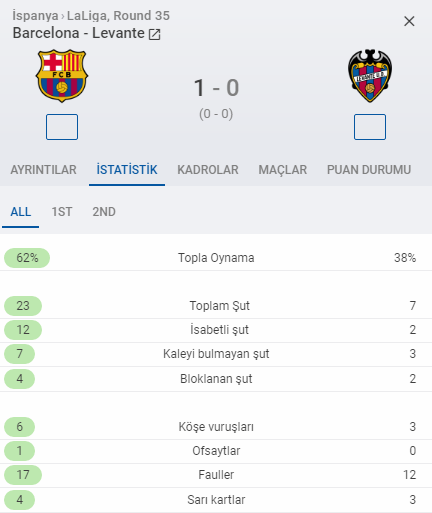The image size is (432, 513).
Task: Click the 62% possession badge
Action: pyautogui.click(x=27, y=258)
